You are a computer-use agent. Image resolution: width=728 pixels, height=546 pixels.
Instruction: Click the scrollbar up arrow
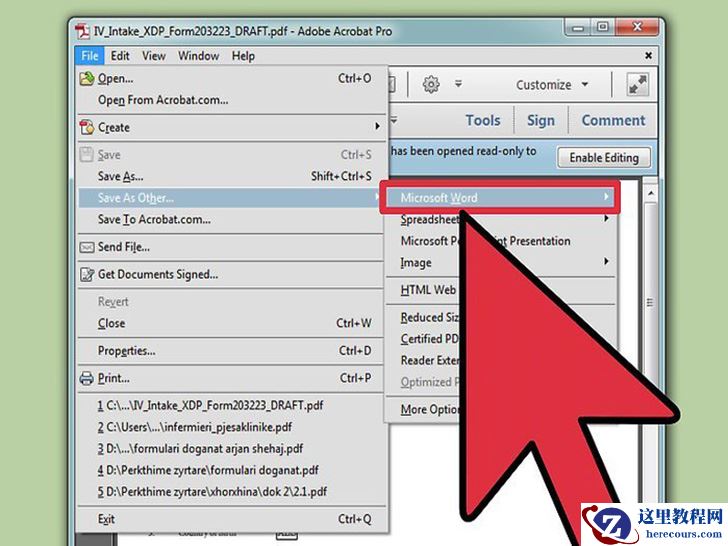pyautogui.click(x=651, y=193)
